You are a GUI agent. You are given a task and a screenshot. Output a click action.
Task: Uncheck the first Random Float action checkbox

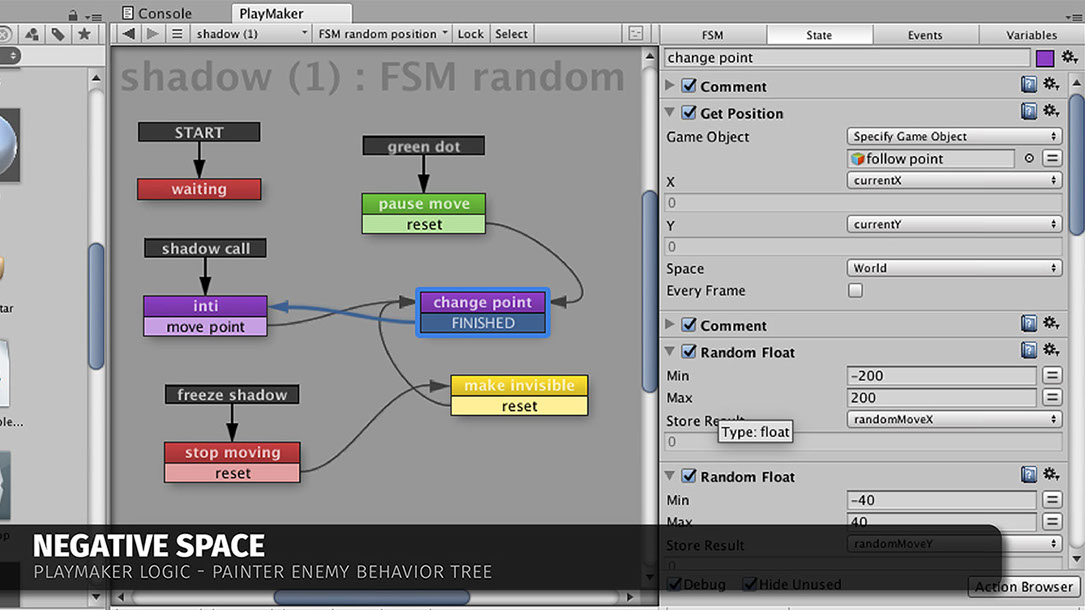click(x=689, y=352)
